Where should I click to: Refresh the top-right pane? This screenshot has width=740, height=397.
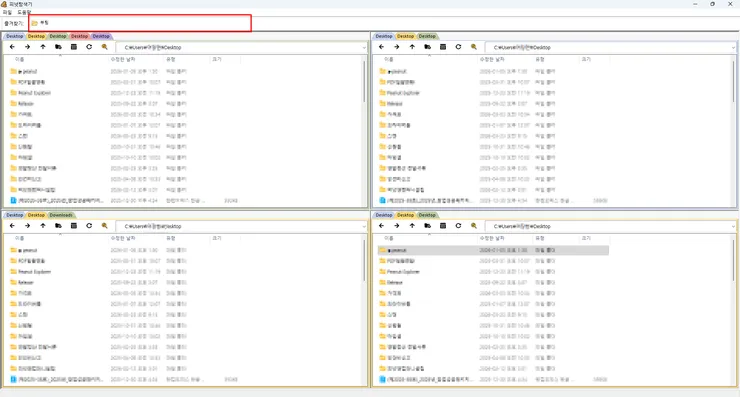[458, 47]
